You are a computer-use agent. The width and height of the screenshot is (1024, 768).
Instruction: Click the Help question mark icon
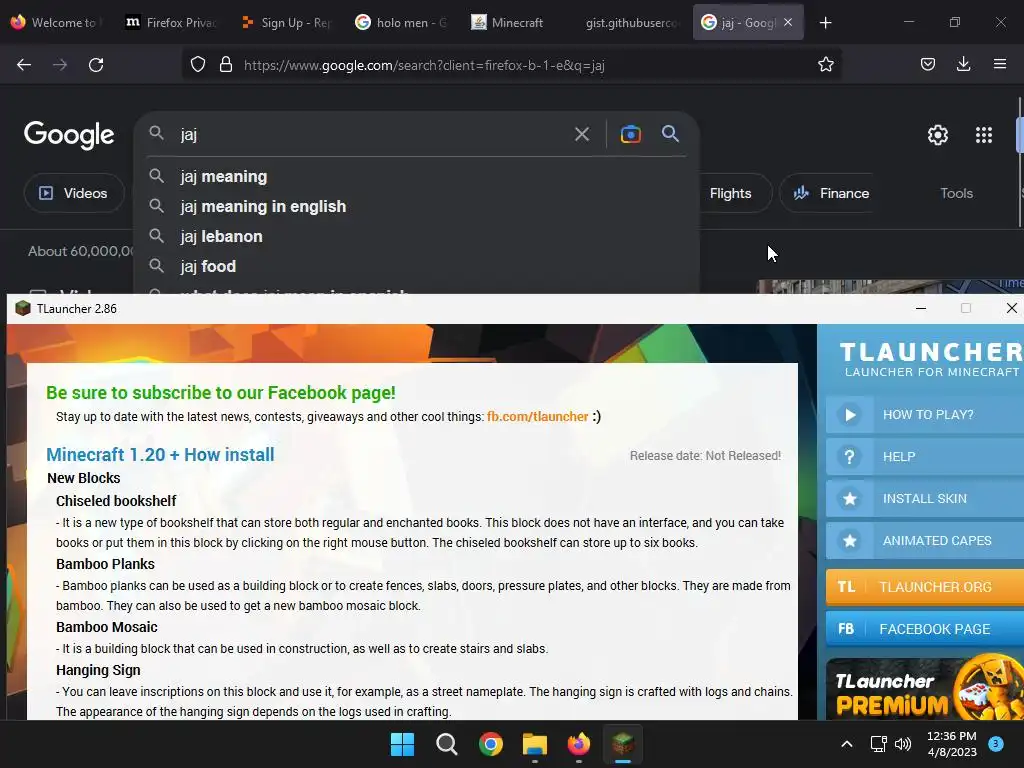tap(850, 456)
